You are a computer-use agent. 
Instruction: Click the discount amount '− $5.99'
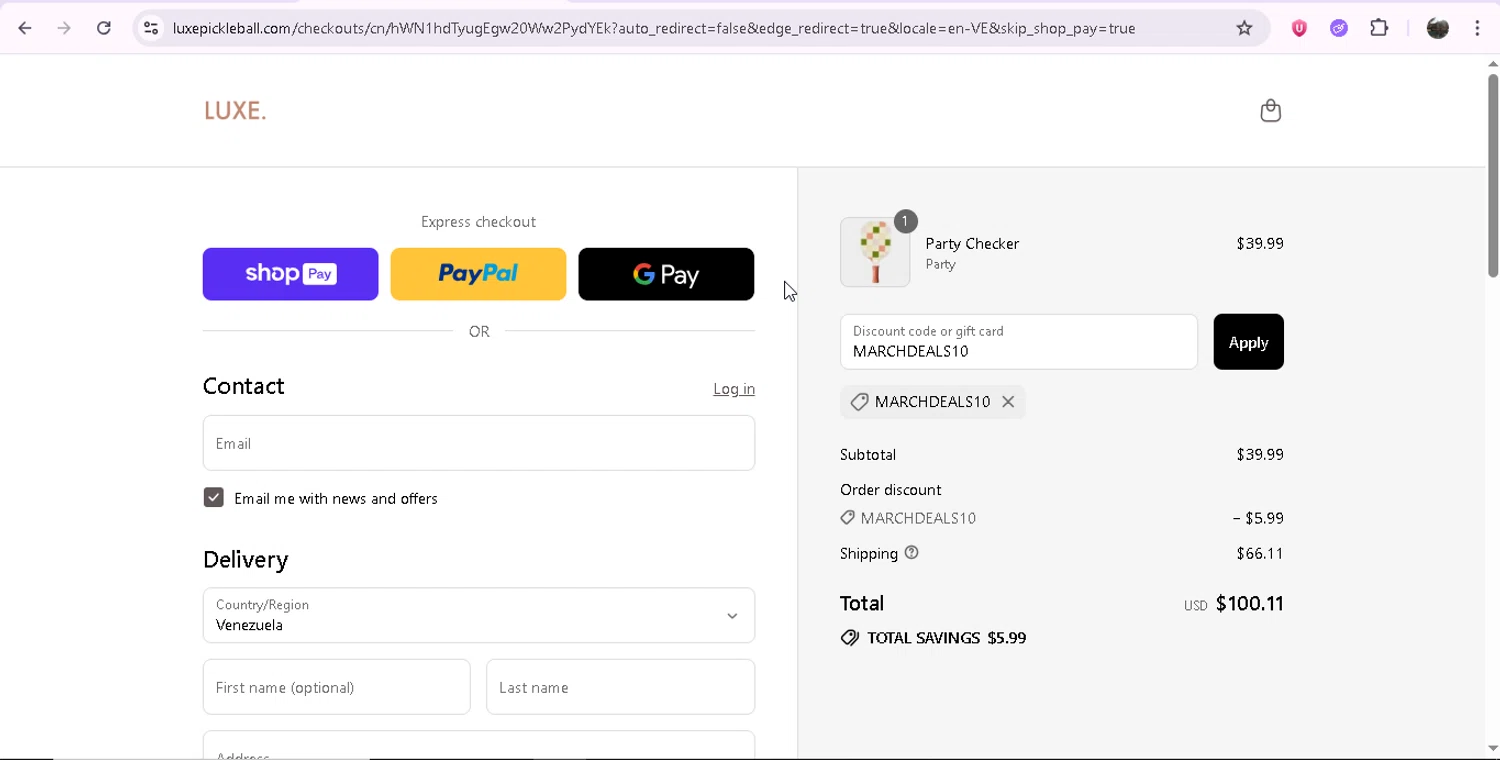(x=1258, y=518)
